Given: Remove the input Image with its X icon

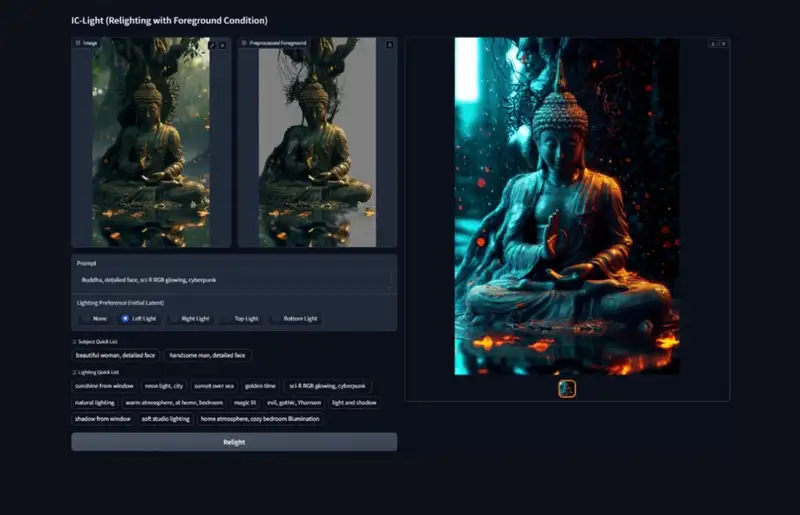Looking at the screenshot, I should [x=223, y=45].
